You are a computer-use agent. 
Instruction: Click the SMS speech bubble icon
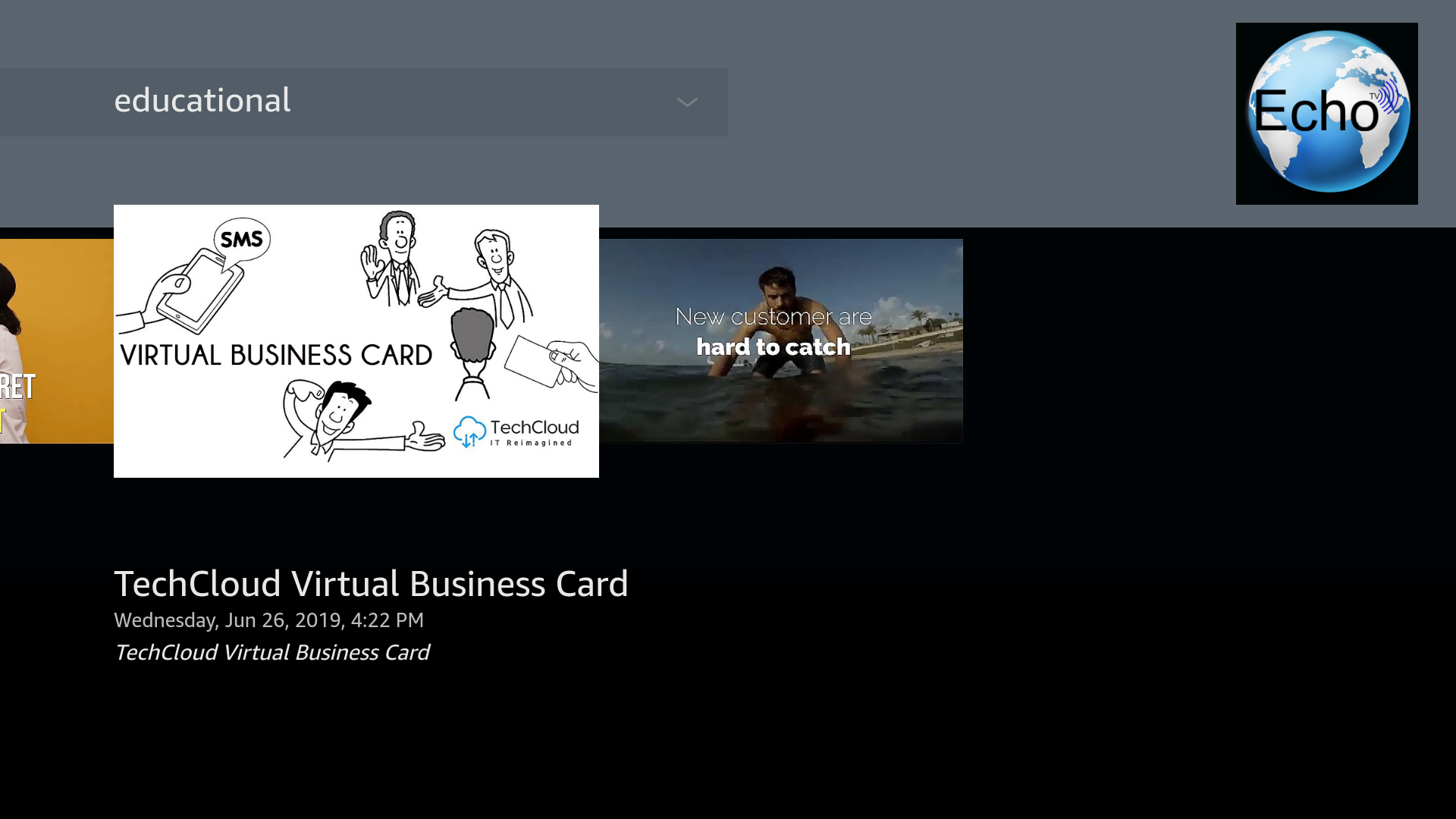(x=242, y=240)
